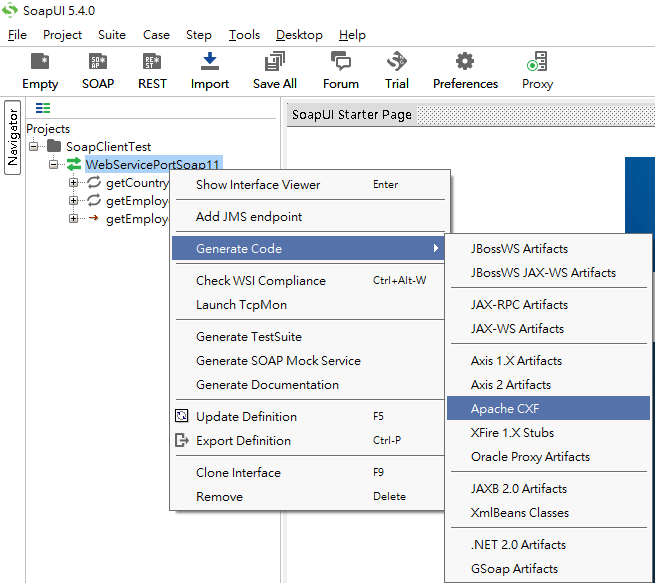This screenshot has height=583, width=655.
Task: Open the Forum toolbar icon
Action: click(x=341, y=61)
